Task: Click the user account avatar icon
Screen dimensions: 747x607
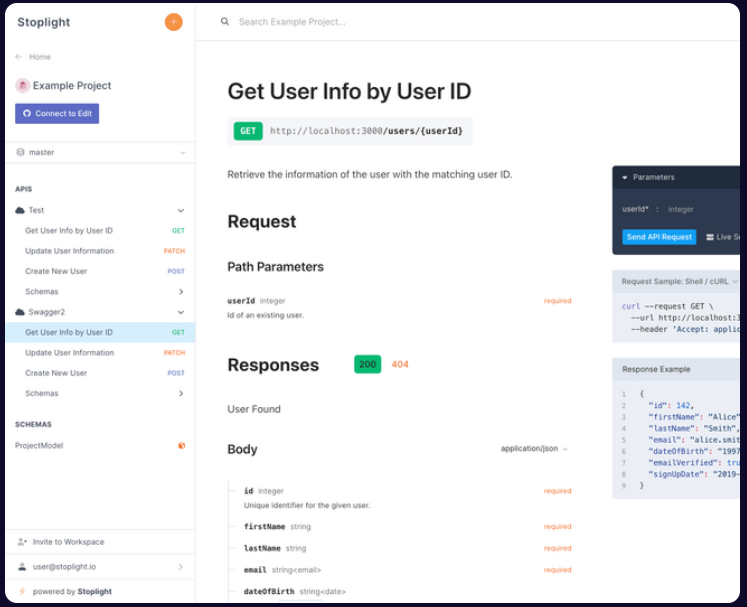Action: coord(22,567)
